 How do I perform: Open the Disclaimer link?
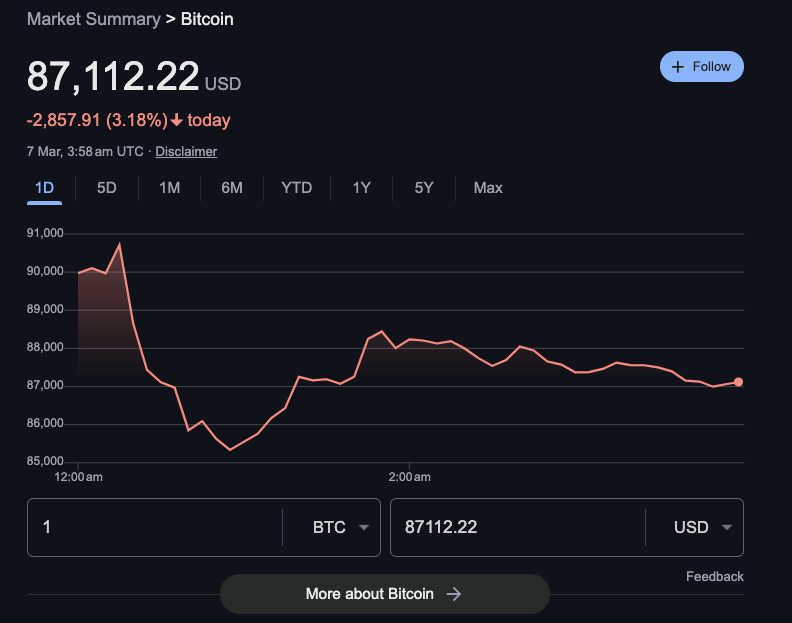(186, 152)
